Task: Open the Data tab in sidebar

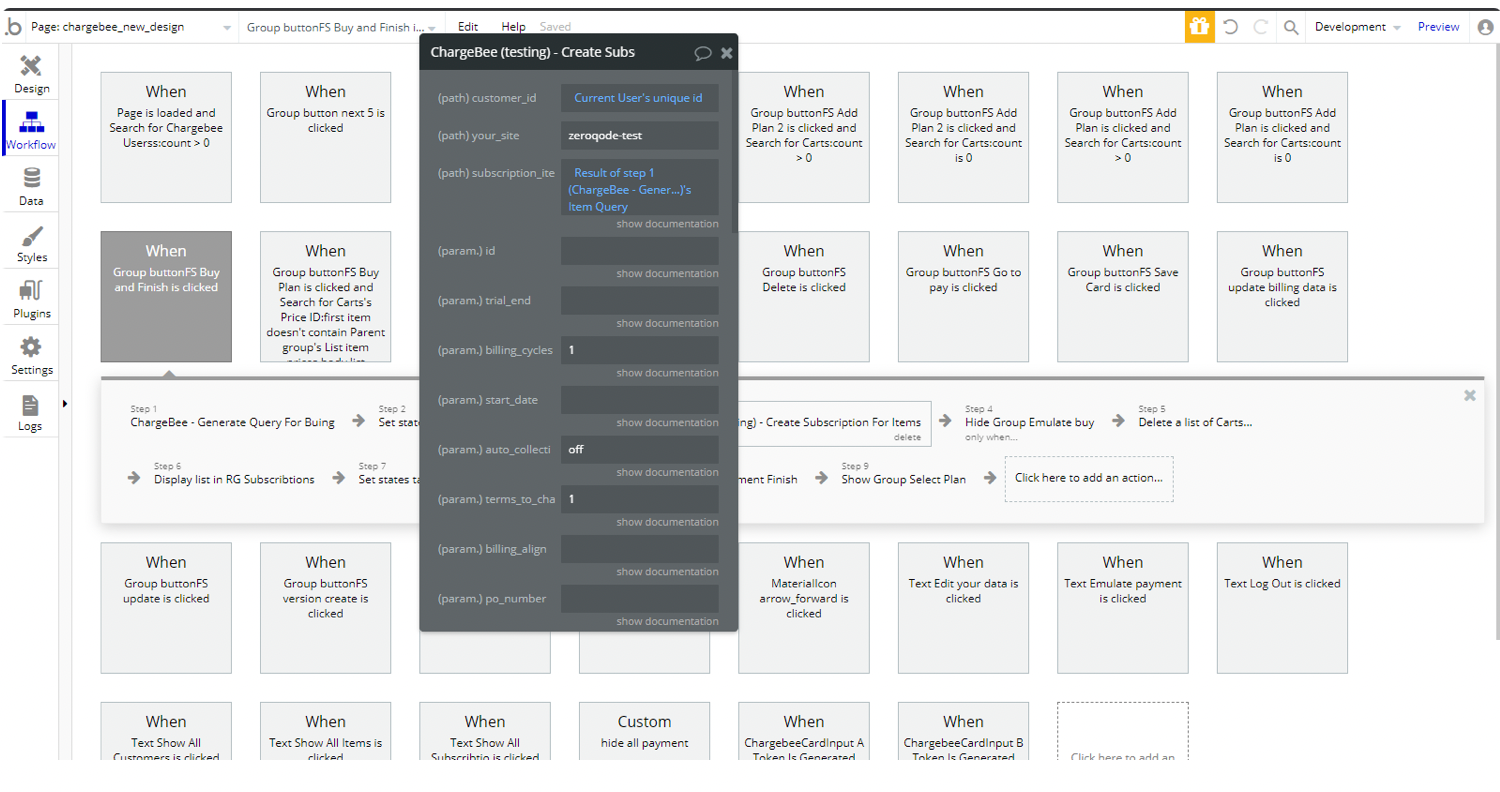Action: (x=31, y=187)
